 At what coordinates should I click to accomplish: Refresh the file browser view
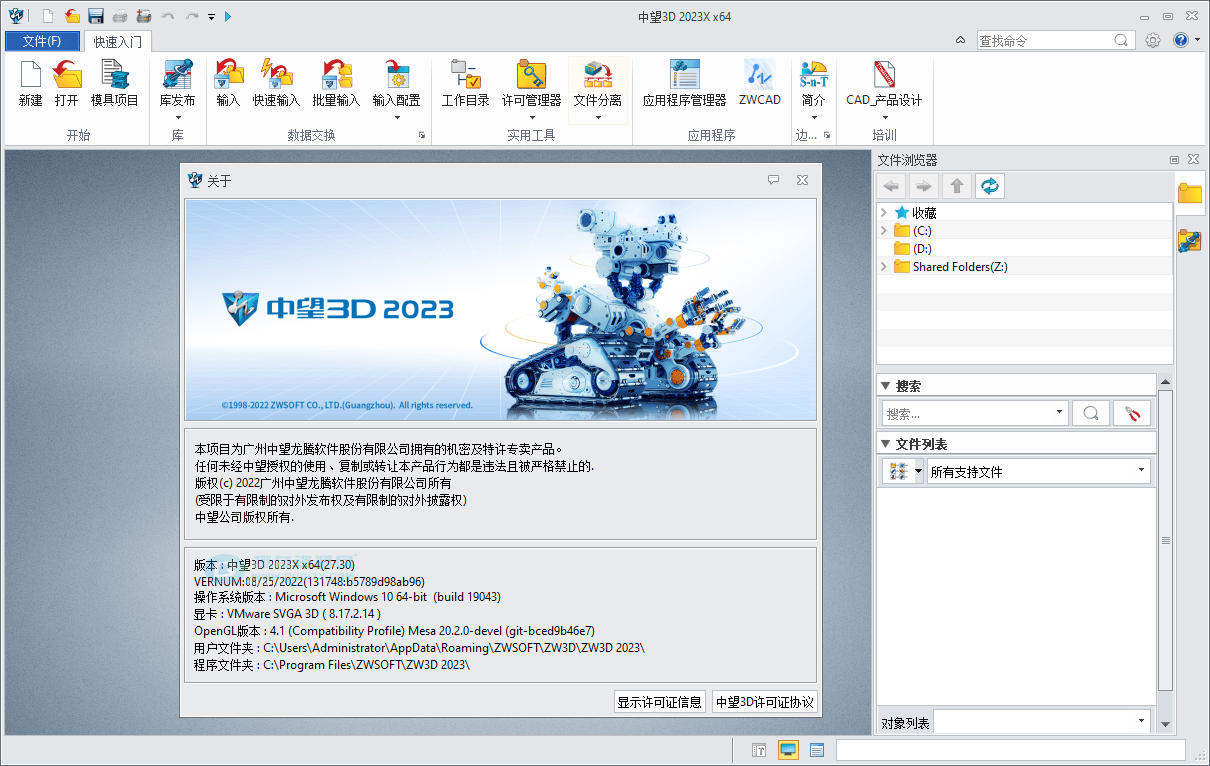pos(989,185)
